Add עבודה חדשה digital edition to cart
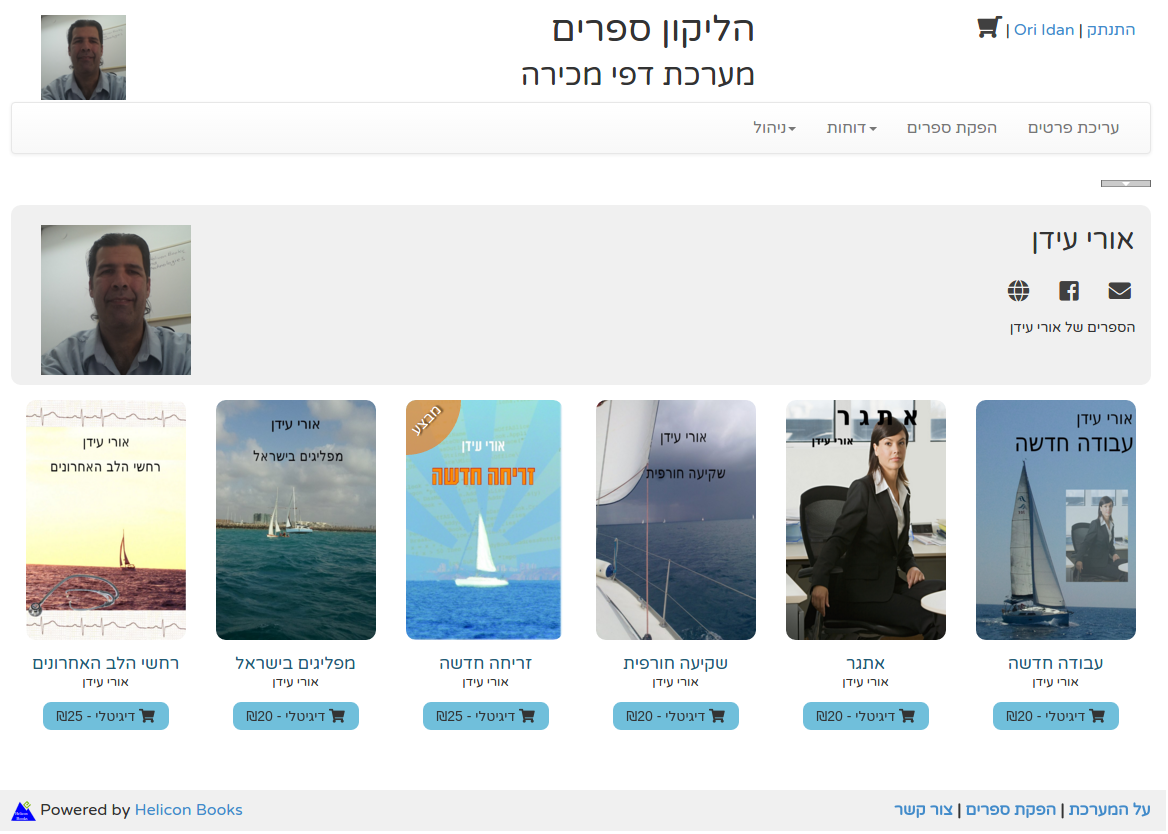The image size is (1168, 834). 1056,716
